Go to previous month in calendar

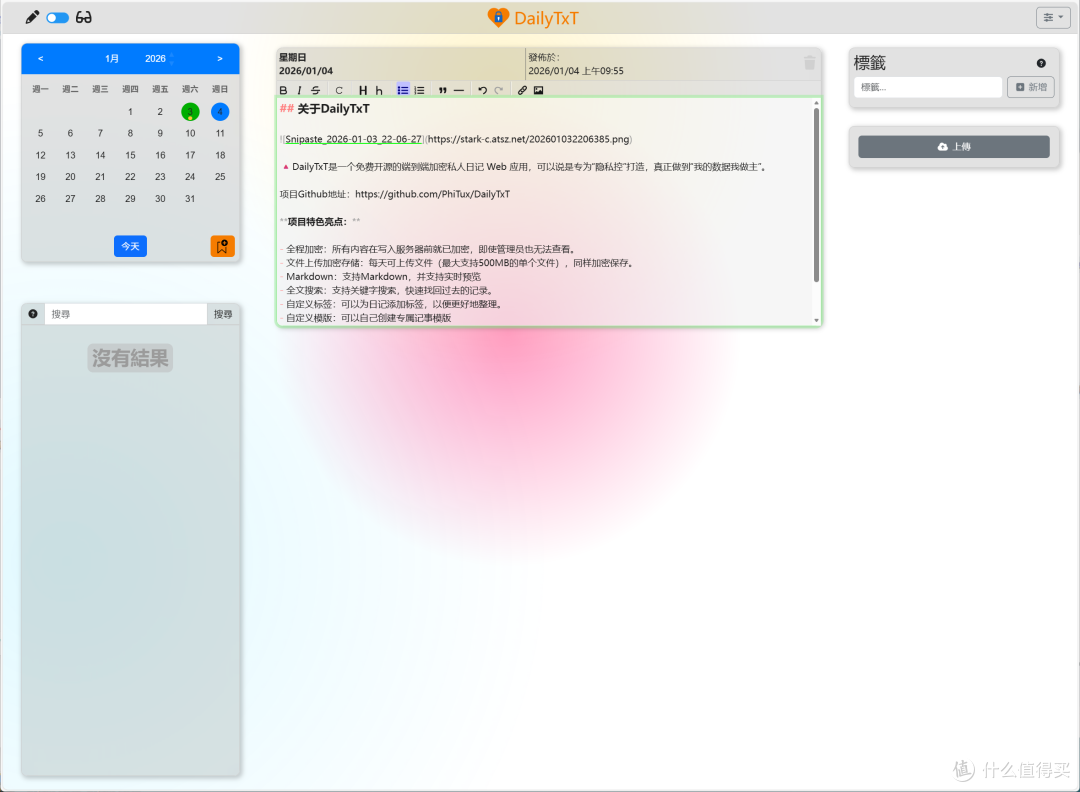(41, 59)
